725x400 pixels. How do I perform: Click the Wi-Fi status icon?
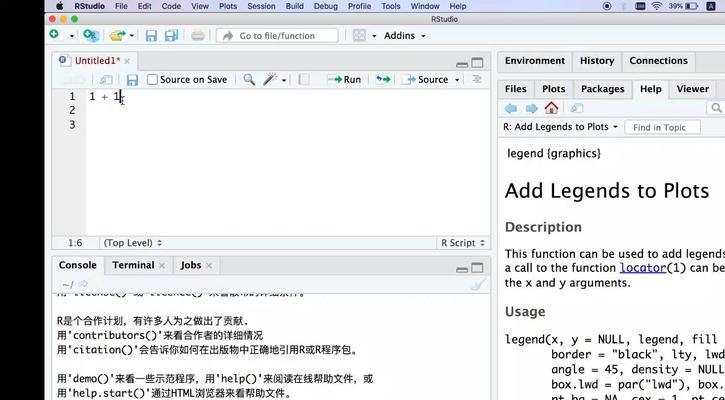click(657, 6)
